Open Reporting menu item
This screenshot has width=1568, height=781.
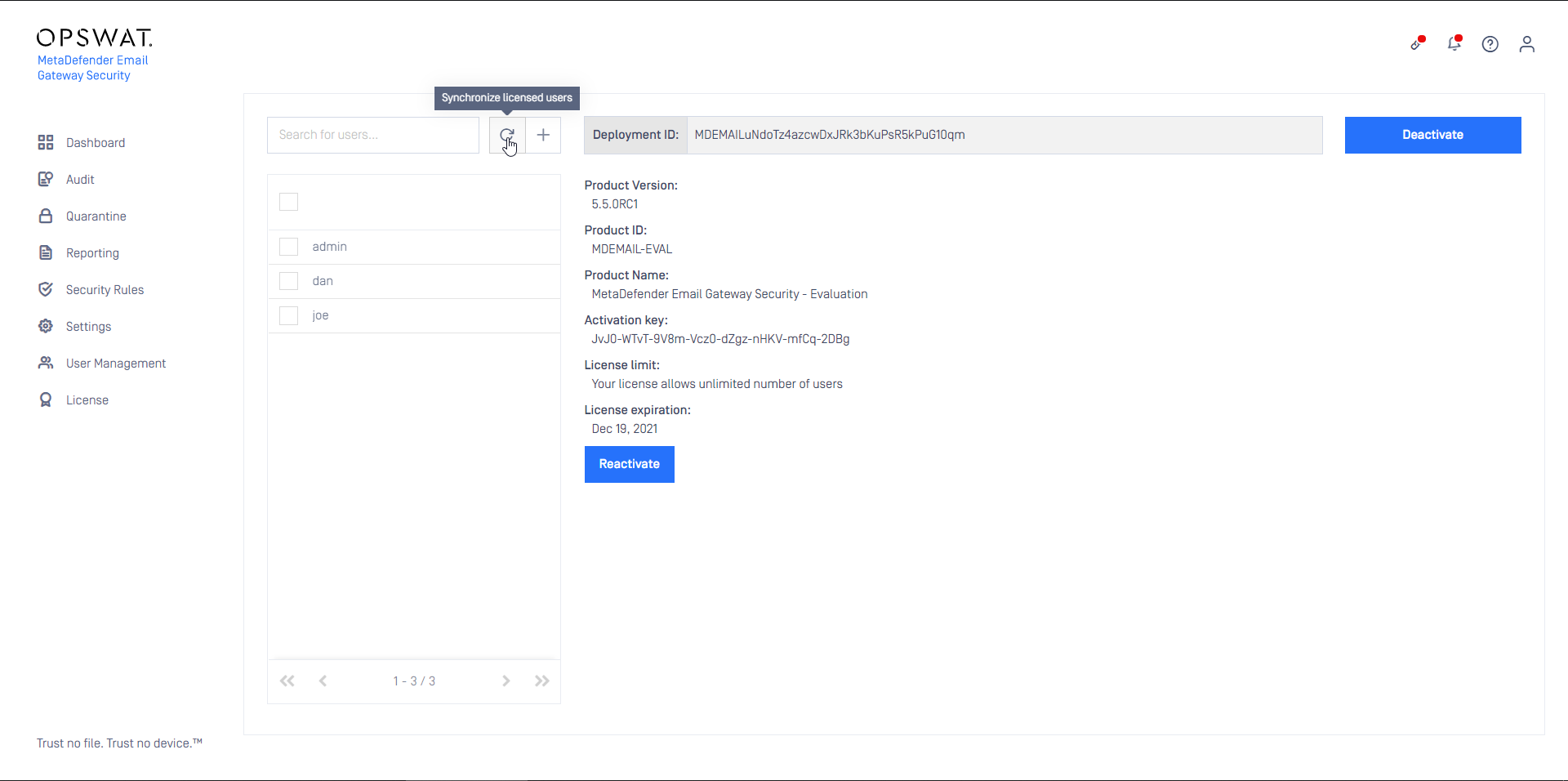tap(92, 252)
